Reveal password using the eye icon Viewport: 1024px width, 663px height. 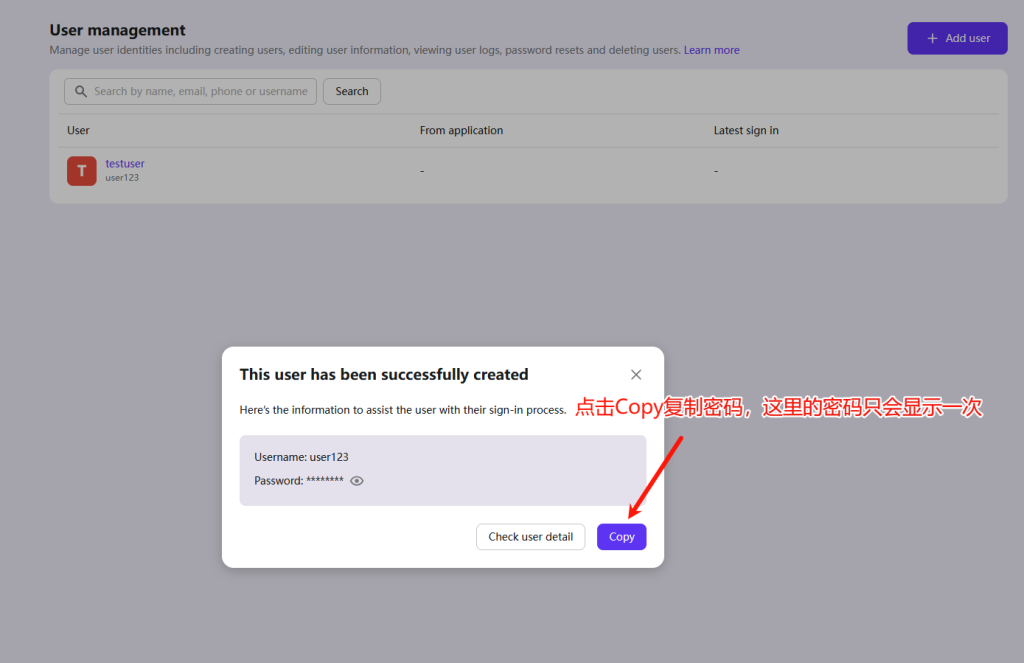[x=357, y=481]
